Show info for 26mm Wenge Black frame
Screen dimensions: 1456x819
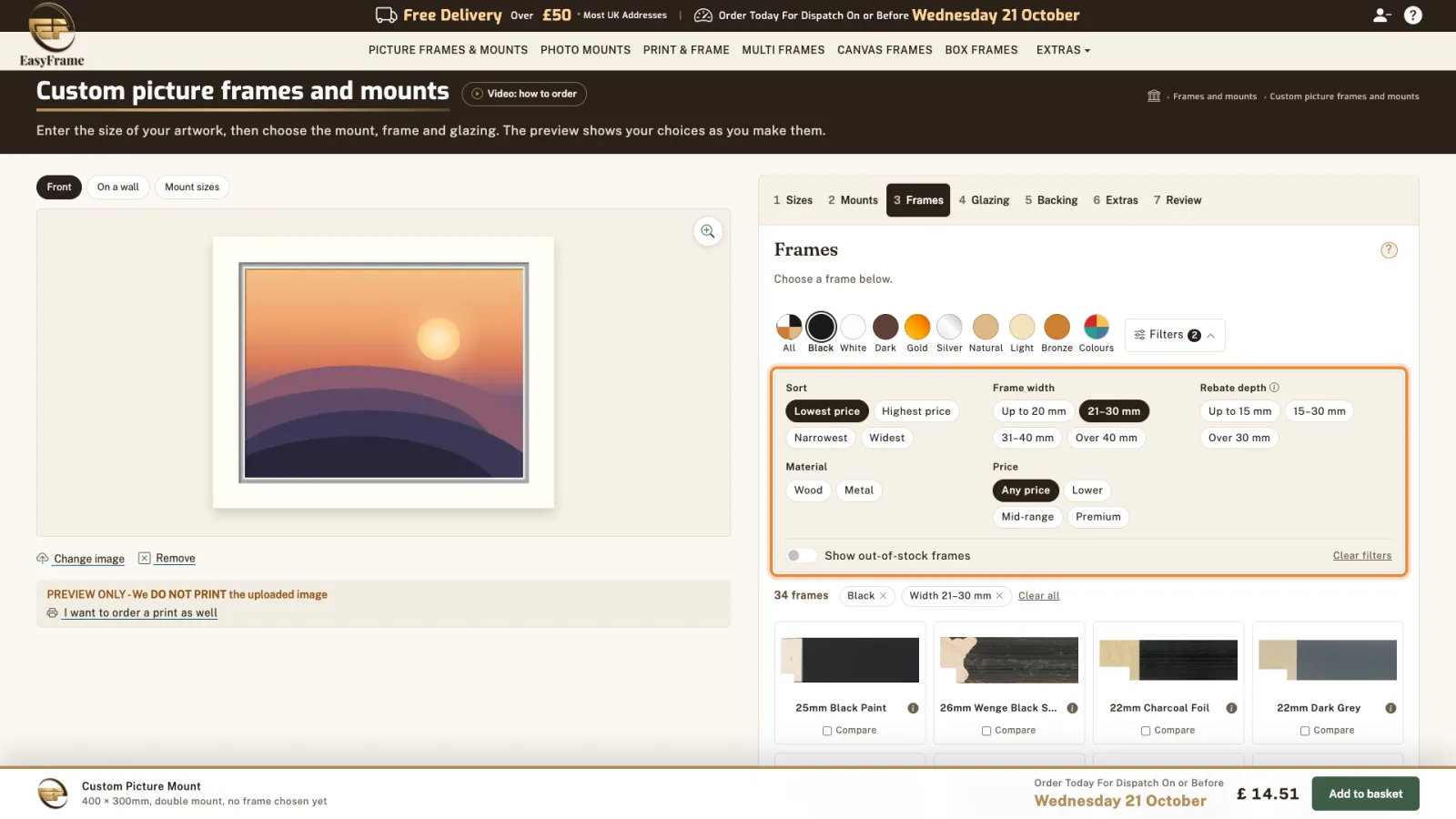[1072, 708]
